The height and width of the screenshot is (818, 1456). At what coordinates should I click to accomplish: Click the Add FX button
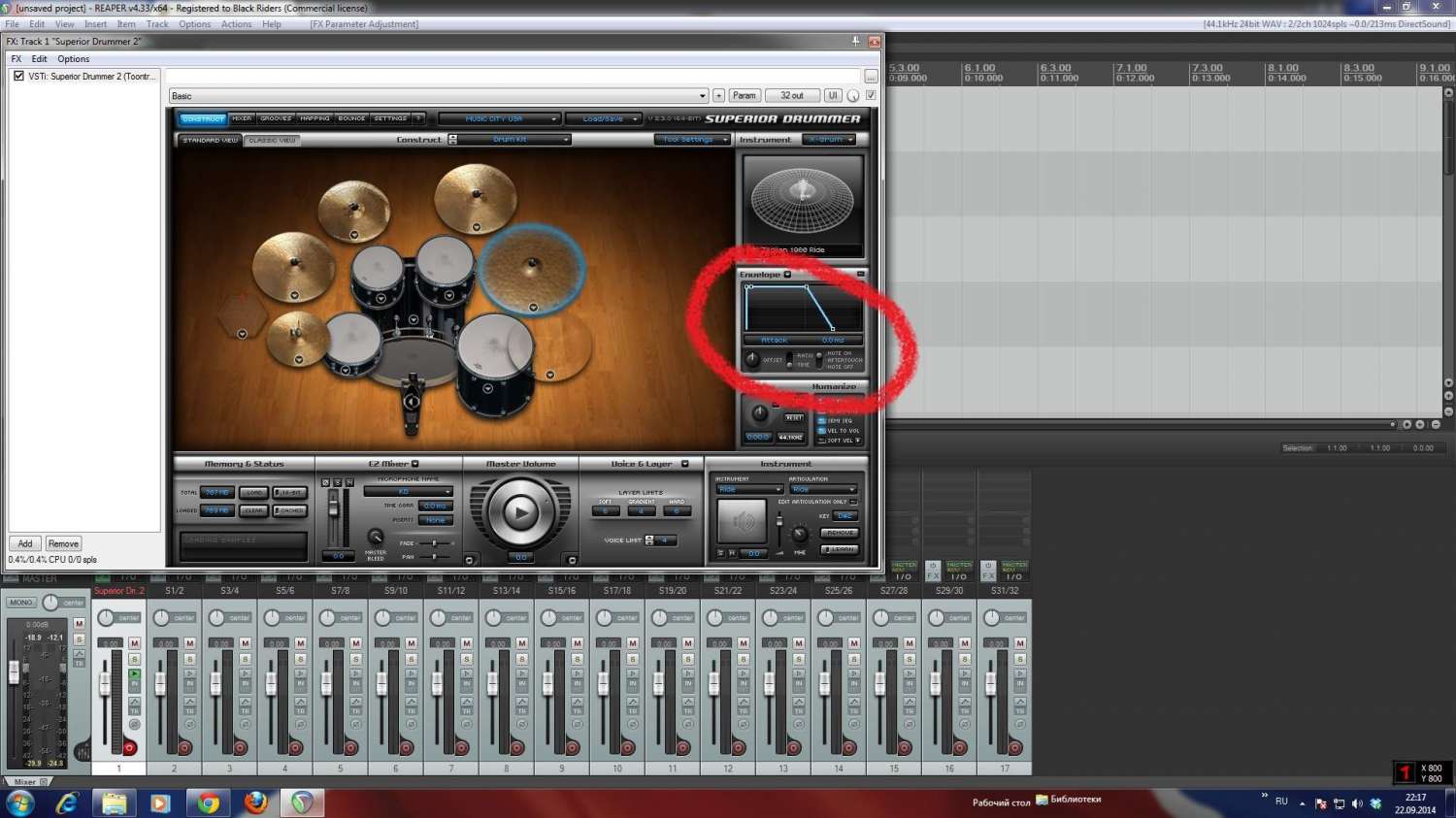coord(25,543)
